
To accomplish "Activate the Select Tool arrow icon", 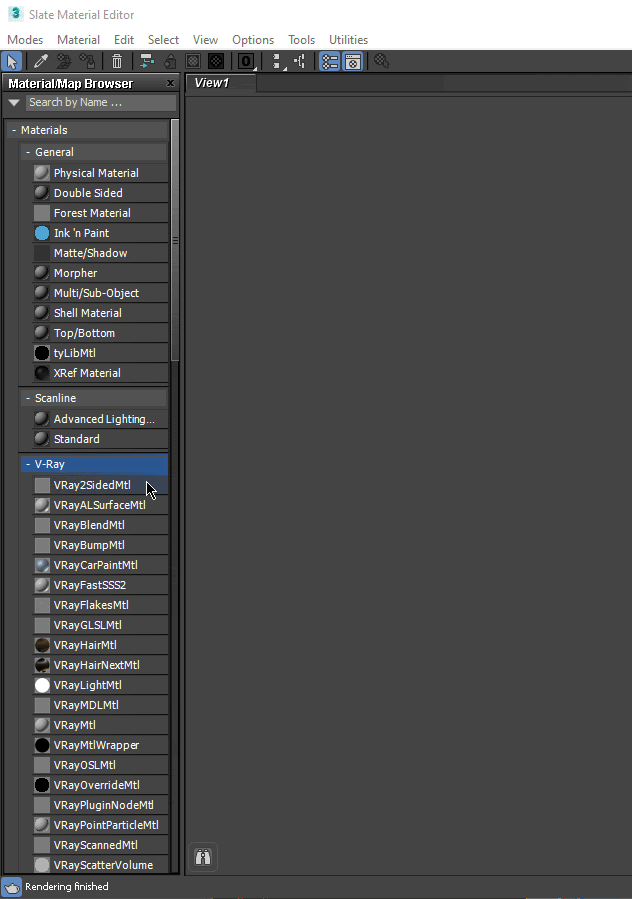I will point(12,61).
